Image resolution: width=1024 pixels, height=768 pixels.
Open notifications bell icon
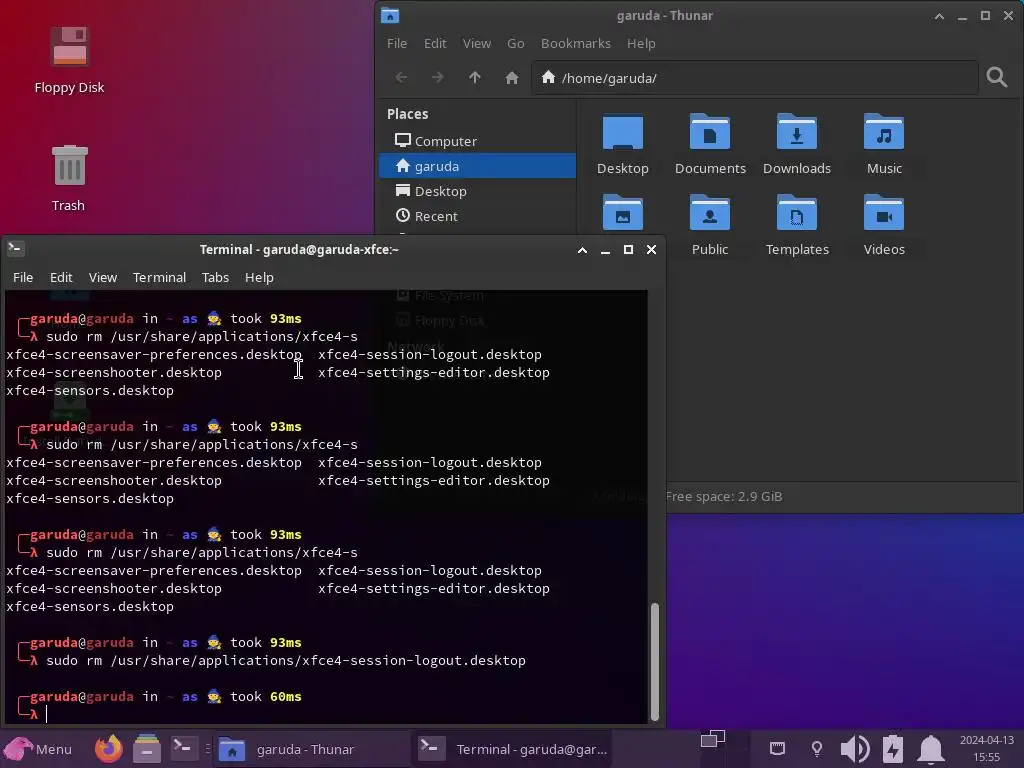tap(931, 748)
